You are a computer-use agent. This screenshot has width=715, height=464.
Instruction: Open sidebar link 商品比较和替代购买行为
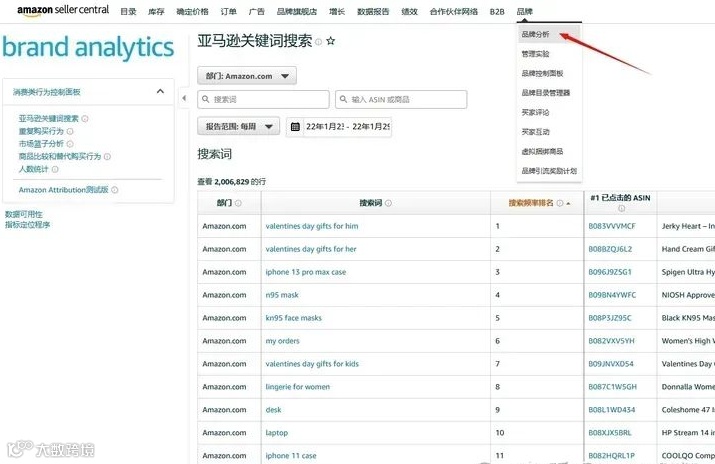click(60, 157)
